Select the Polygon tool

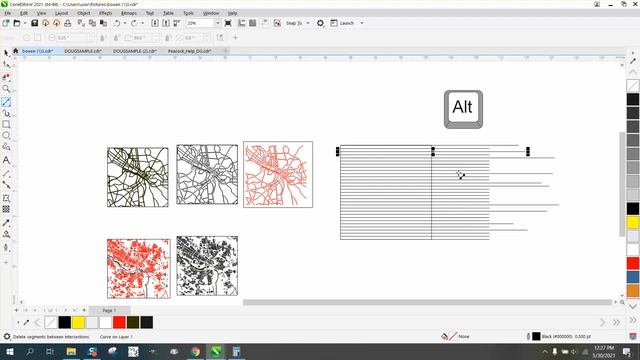pyautogui.click(x=6, y=147)
